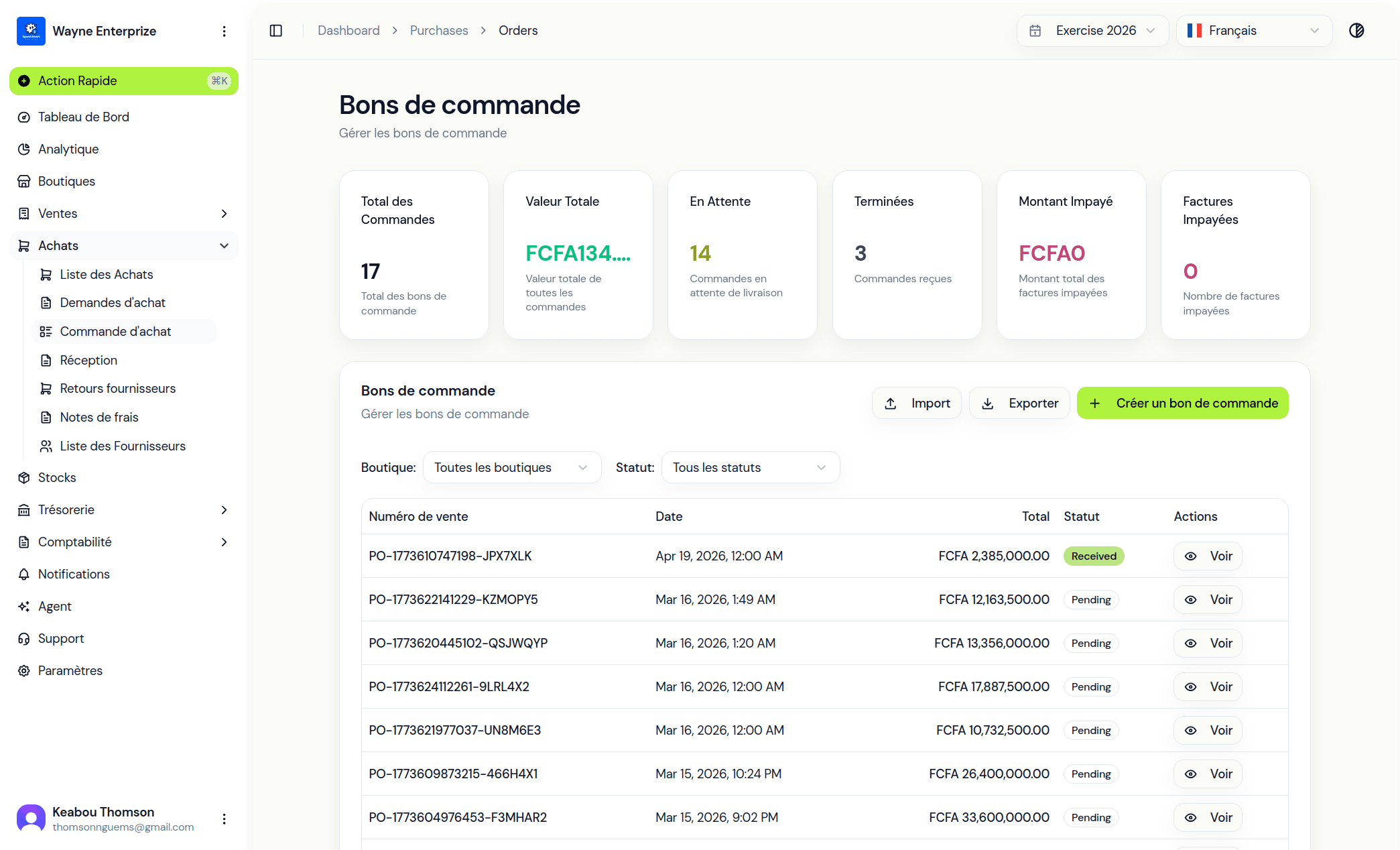Click the Import button
The height and width of the screenshot is (850, 1400).
(x=917, y=404)
